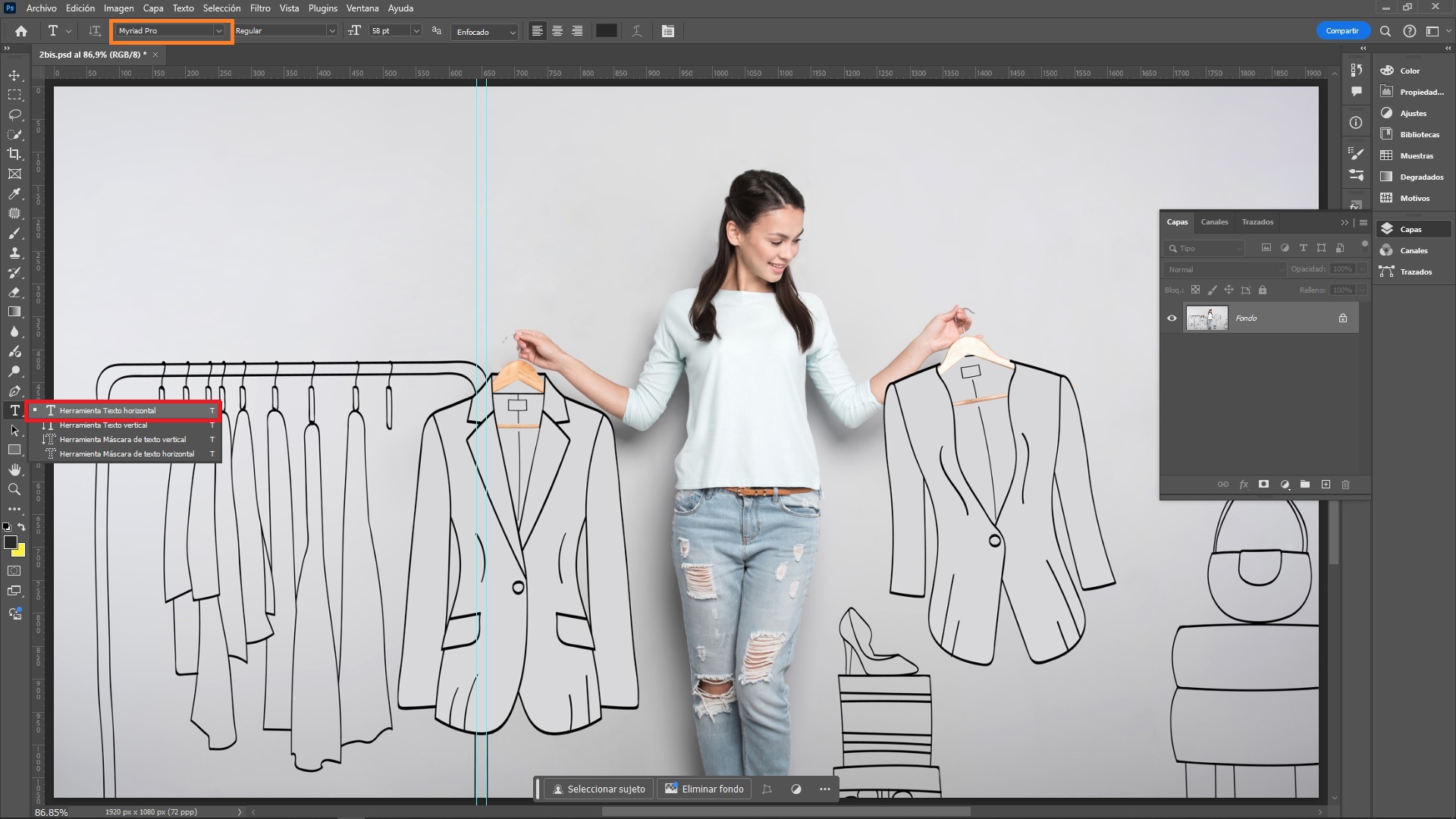
Task: Select the Clone Stamp tool
Action: click(14, 253)
